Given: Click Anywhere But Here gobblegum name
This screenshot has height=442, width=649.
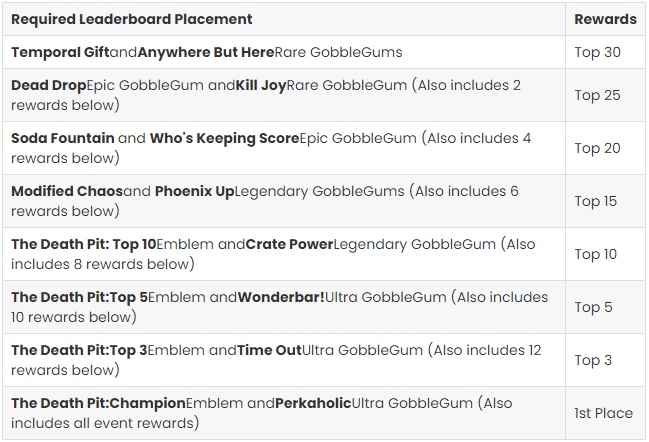Looking at the screenshot, I should point(206,52).
